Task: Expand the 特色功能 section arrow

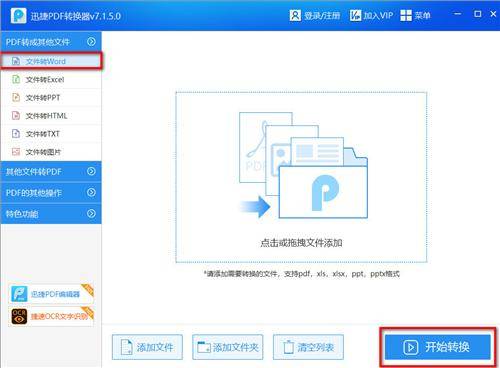Action: (x=91, y=214)
